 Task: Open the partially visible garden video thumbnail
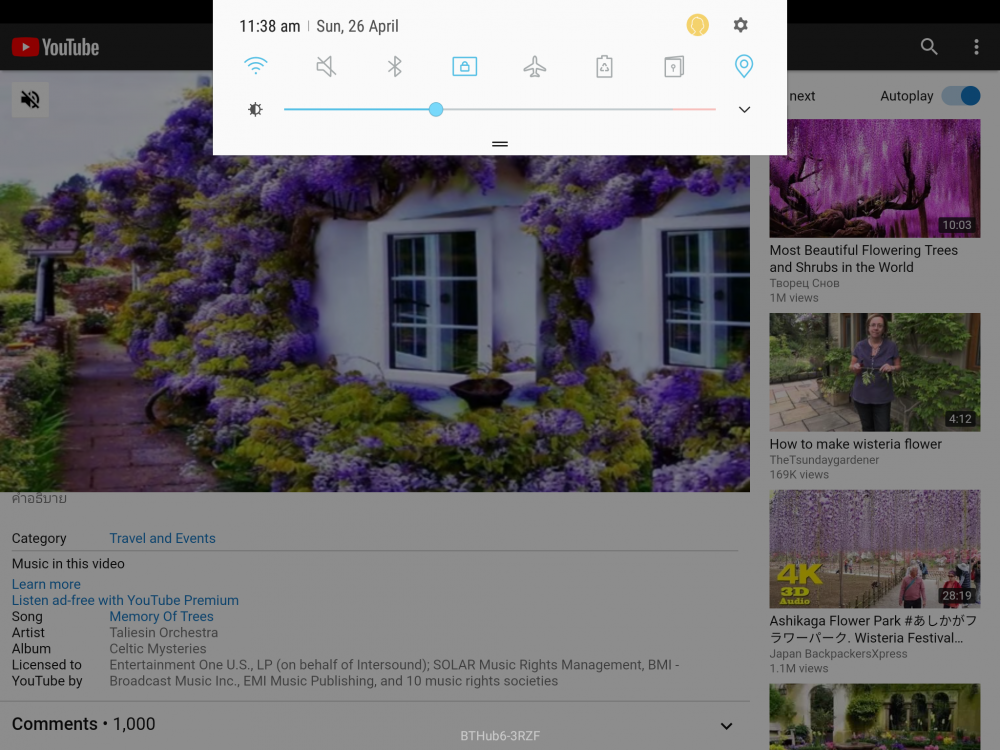click(874, 717)
